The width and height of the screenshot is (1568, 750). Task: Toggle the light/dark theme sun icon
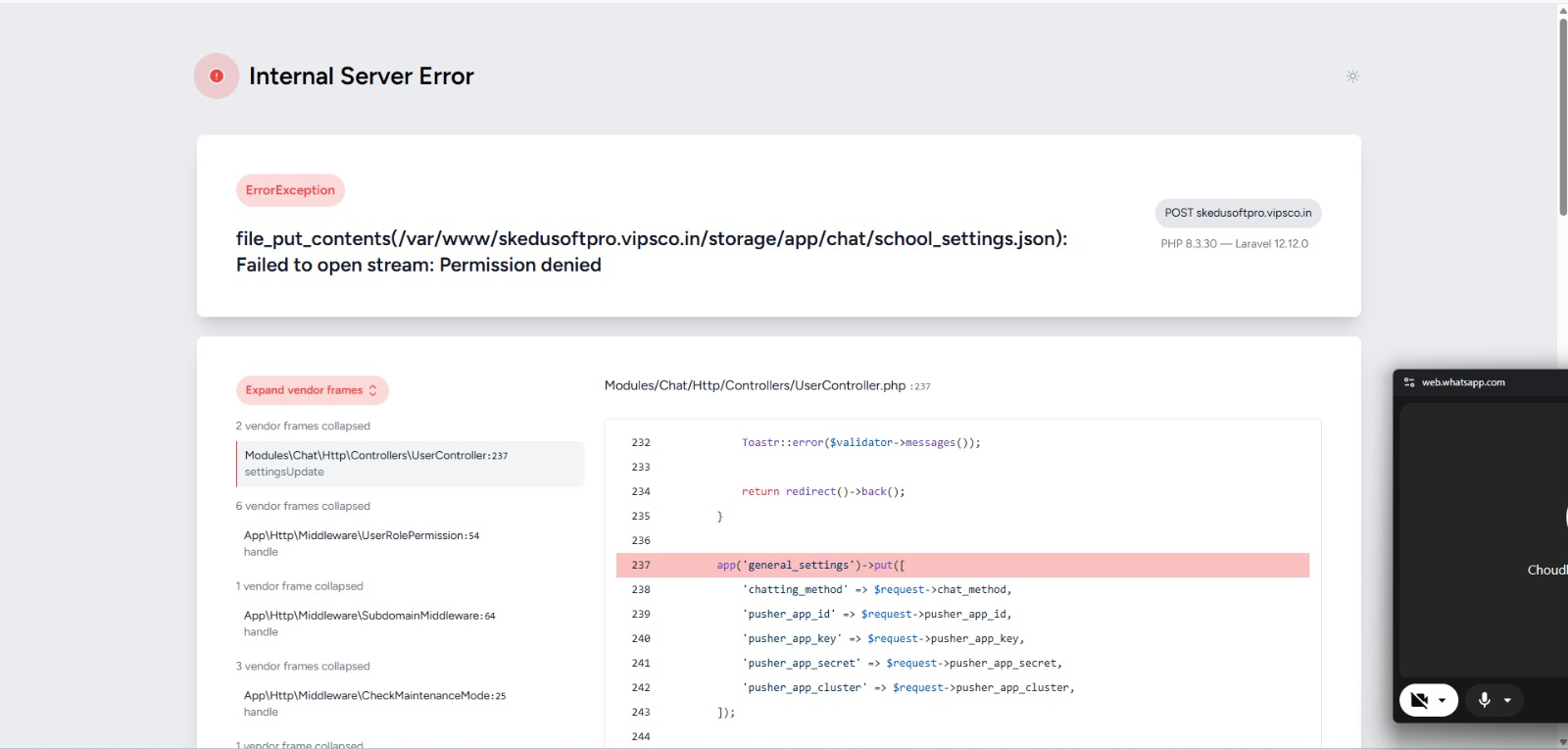[1352, 76]
